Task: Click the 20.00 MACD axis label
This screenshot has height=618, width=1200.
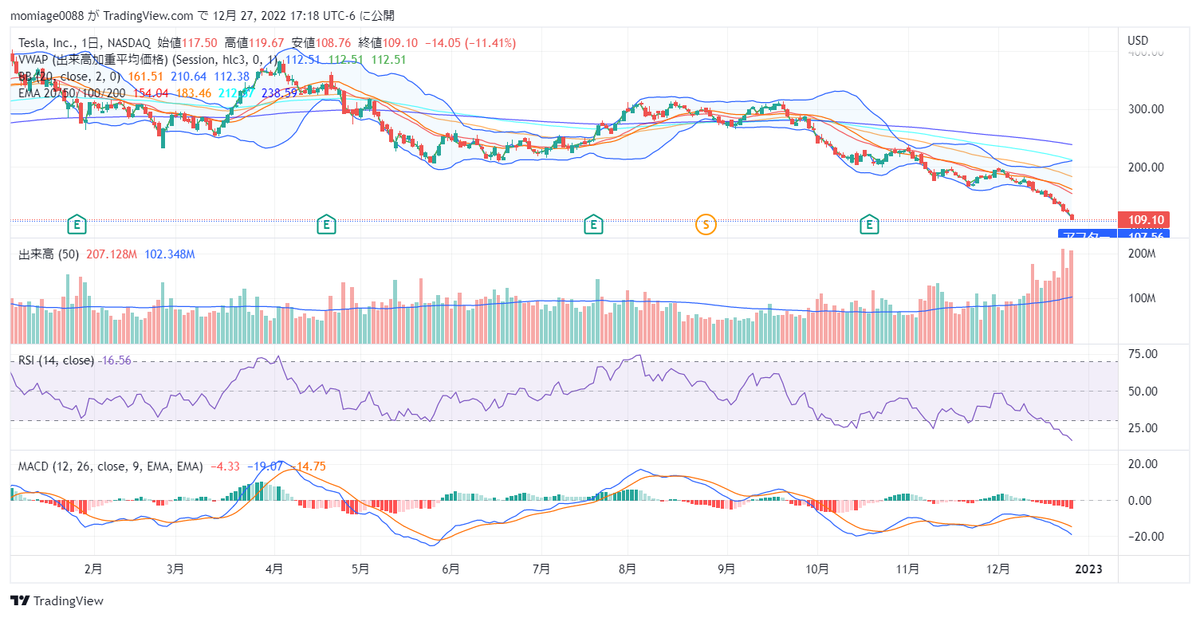Action: (x=1143, y=464)
